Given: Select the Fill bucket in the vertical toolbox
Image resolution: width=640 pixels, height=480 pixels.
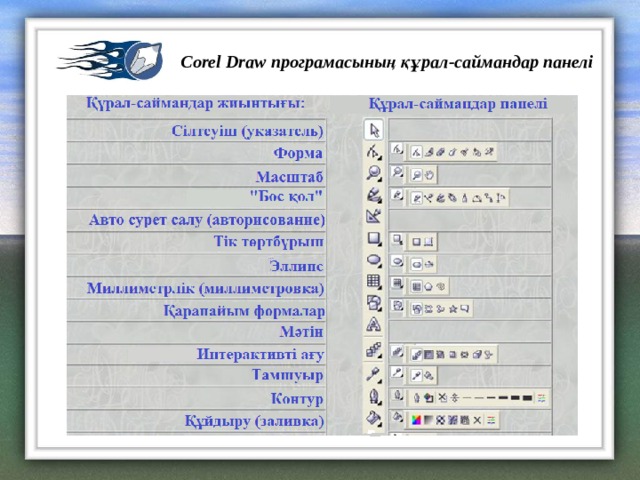Looking at the screenshot, I should pyautogui.click(x=374, y=418).
